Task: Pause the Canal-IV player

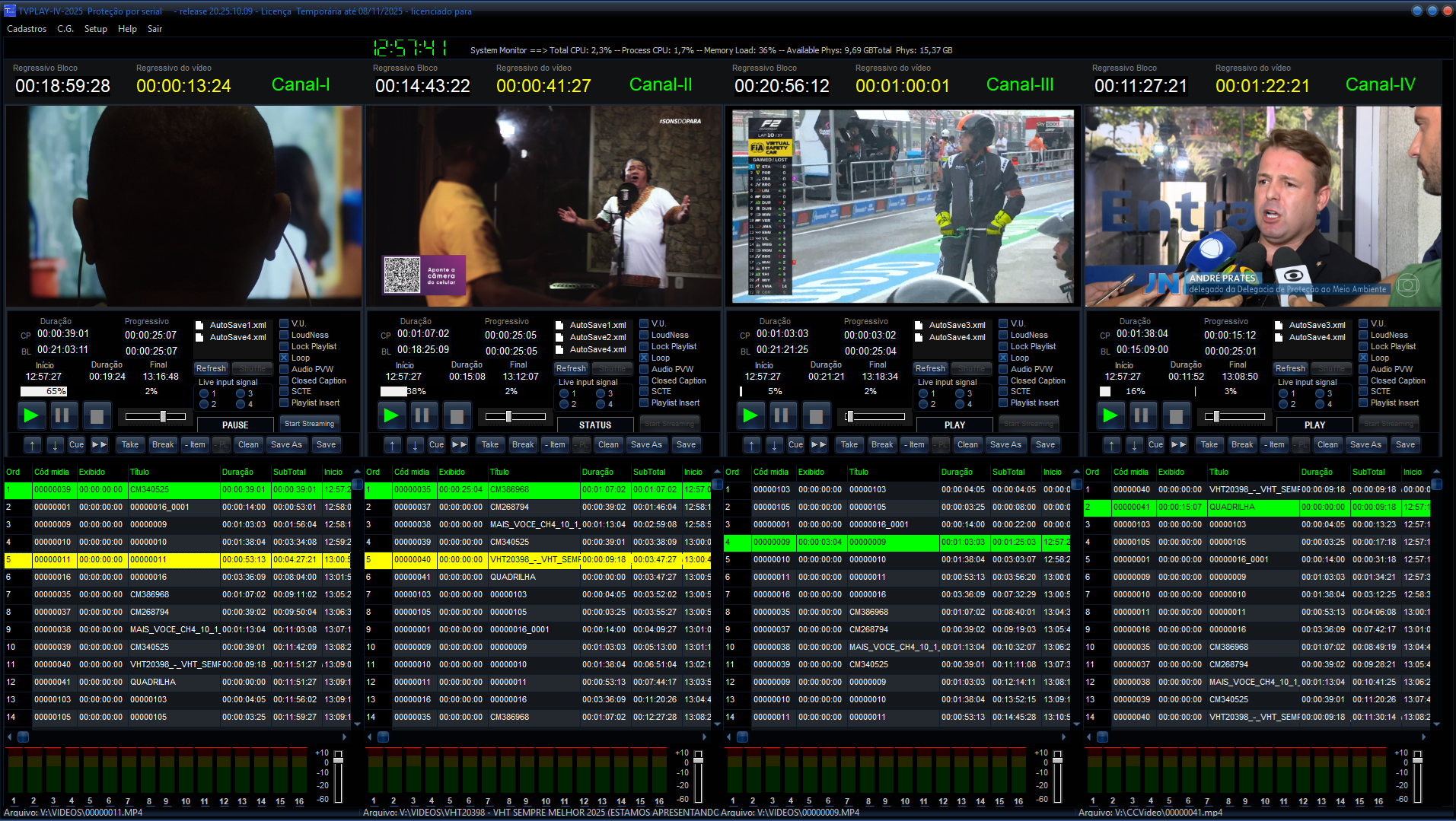Action: 1141,415
